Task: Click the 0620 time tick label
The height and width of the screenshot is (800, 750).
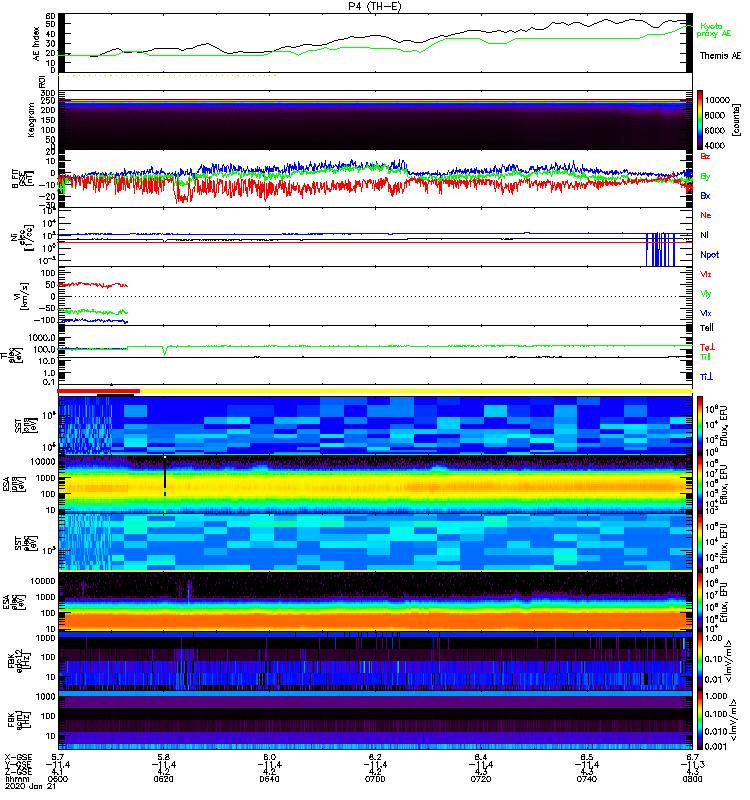Action: click(163, 779)
